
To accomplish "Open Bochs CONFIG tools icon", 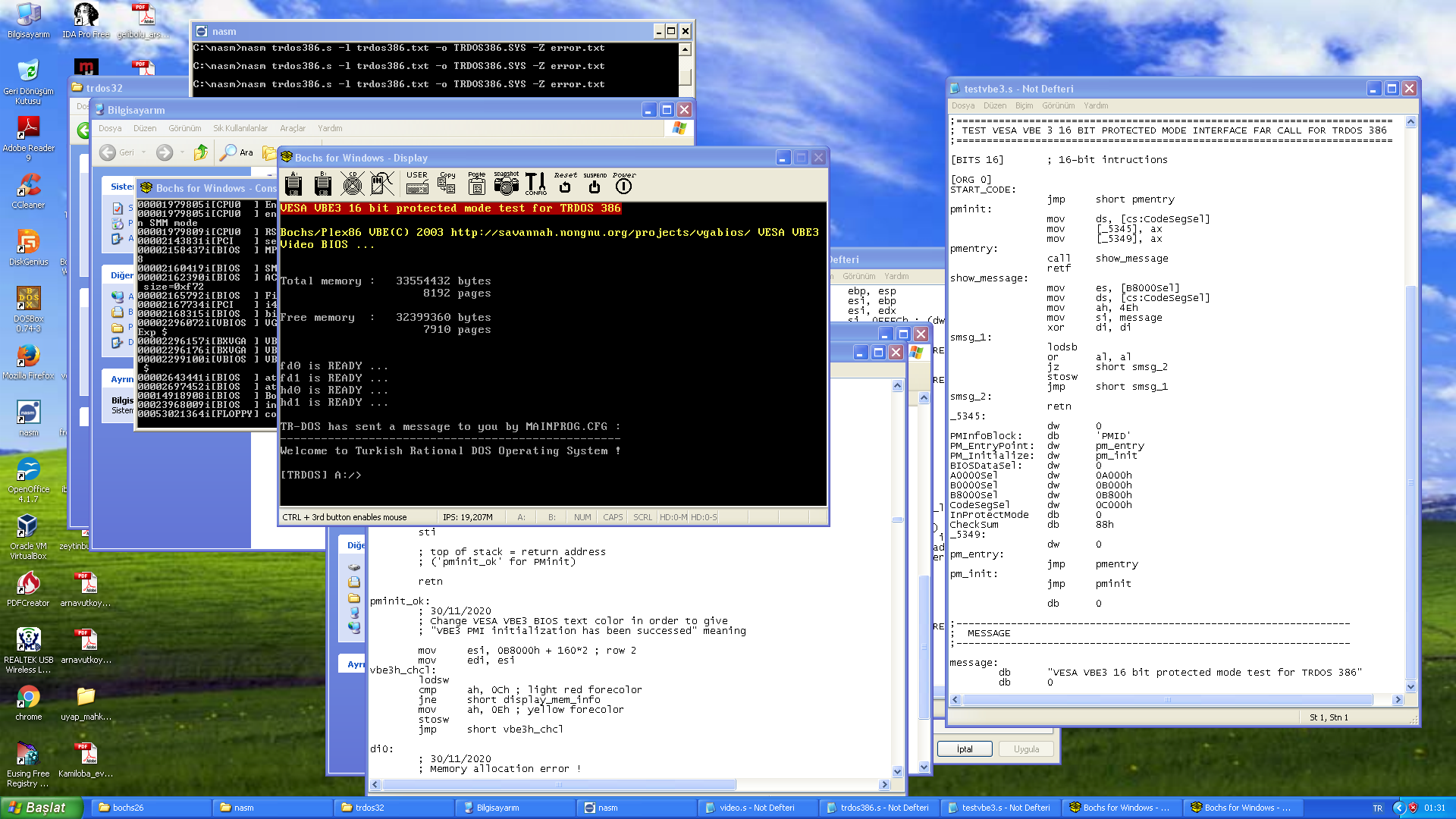I will (536, 183).
